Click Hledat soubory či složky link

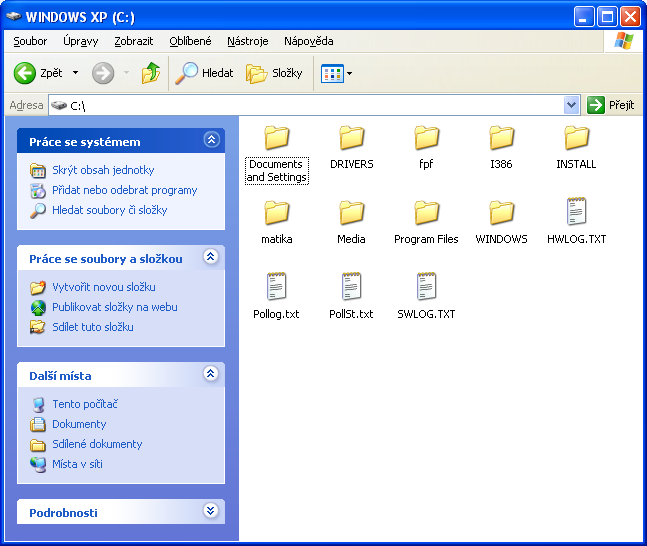(109, 210)
